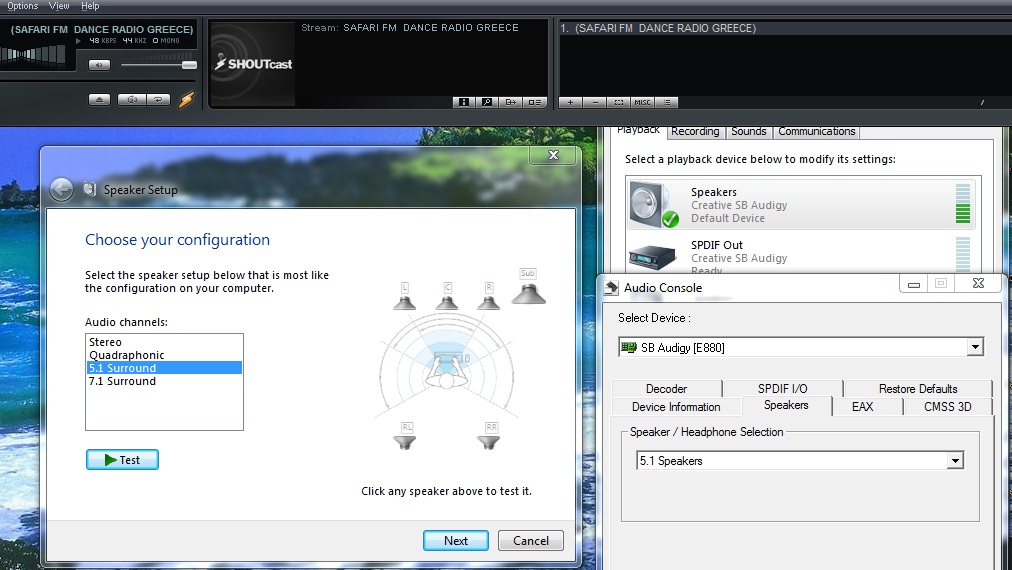Click the playlist add (+) button
The height and width of the screenshot is (570, 1012).
(571, 102)
